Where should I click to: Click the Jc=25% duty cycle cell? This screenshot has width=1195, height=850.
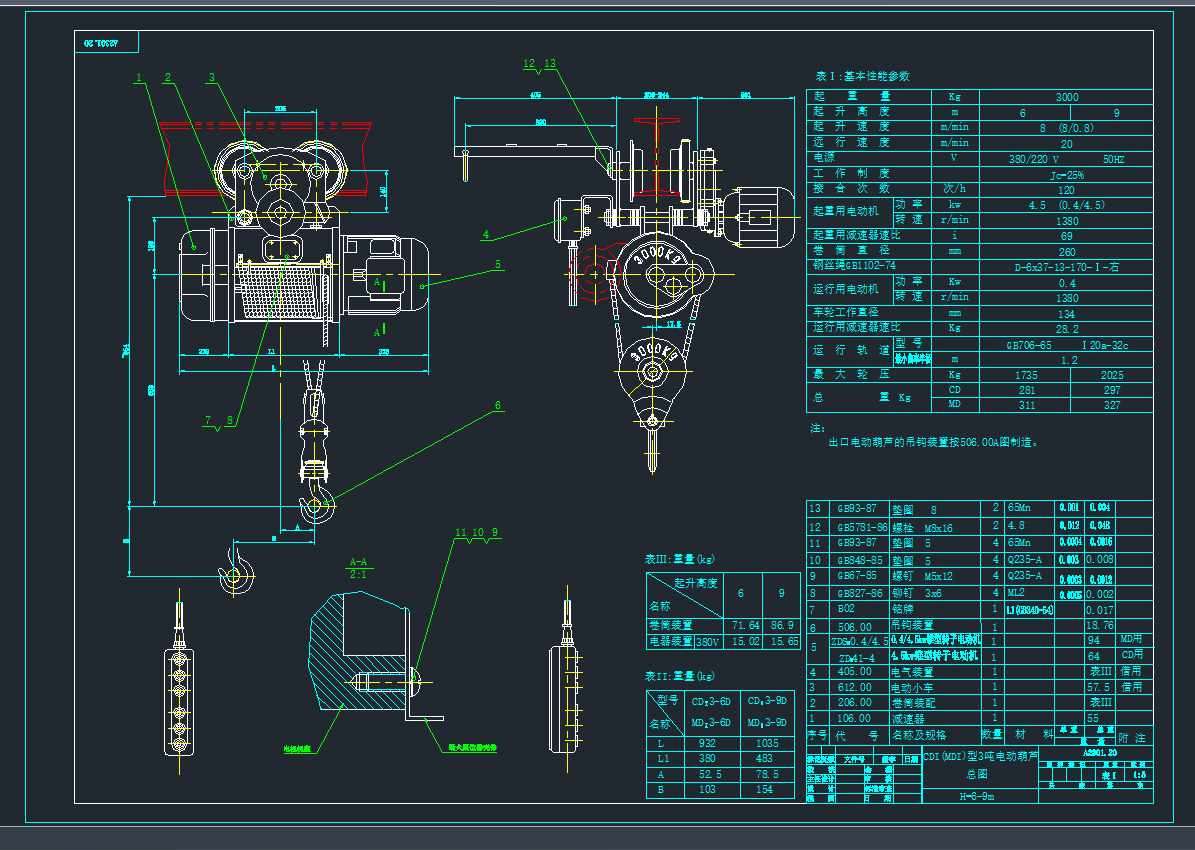click(1066, 173)
